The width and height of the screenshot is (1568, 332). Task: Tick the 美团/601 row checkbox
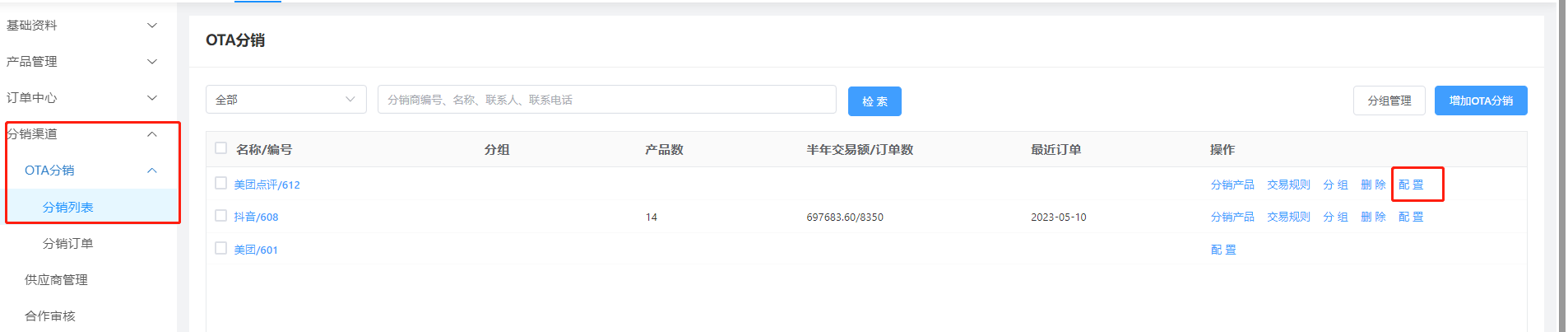(220, 248)
